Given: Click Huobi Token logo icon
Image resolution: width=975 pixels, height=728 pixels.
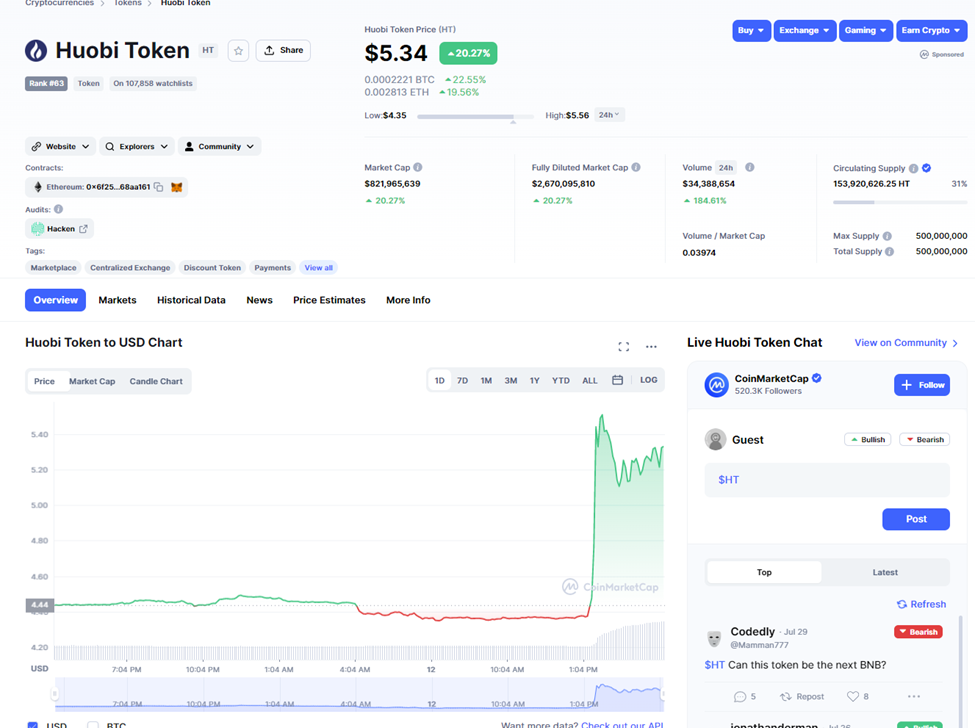Looking at the screenshot, I should tap(36, 50).
